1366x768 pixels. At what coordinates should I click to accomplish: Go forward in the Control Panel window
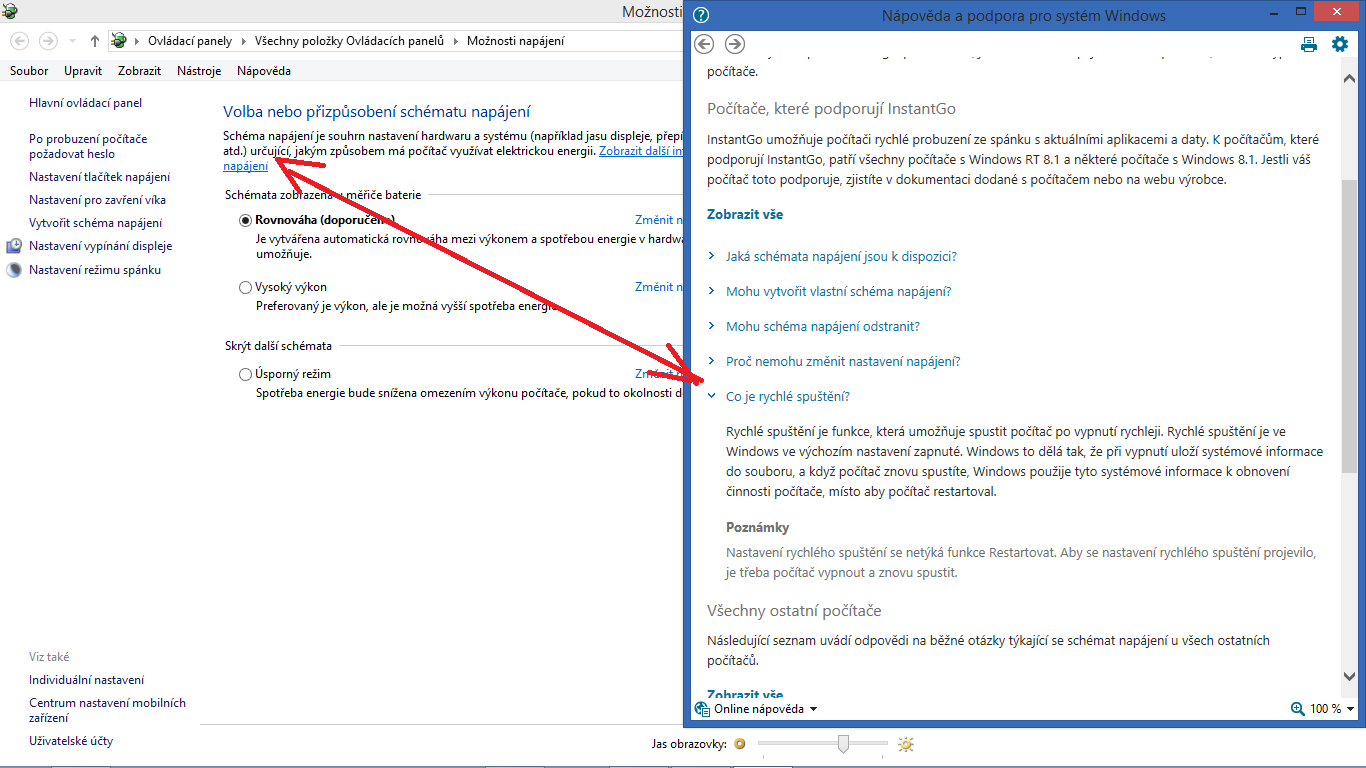click(x=48, y=41)
